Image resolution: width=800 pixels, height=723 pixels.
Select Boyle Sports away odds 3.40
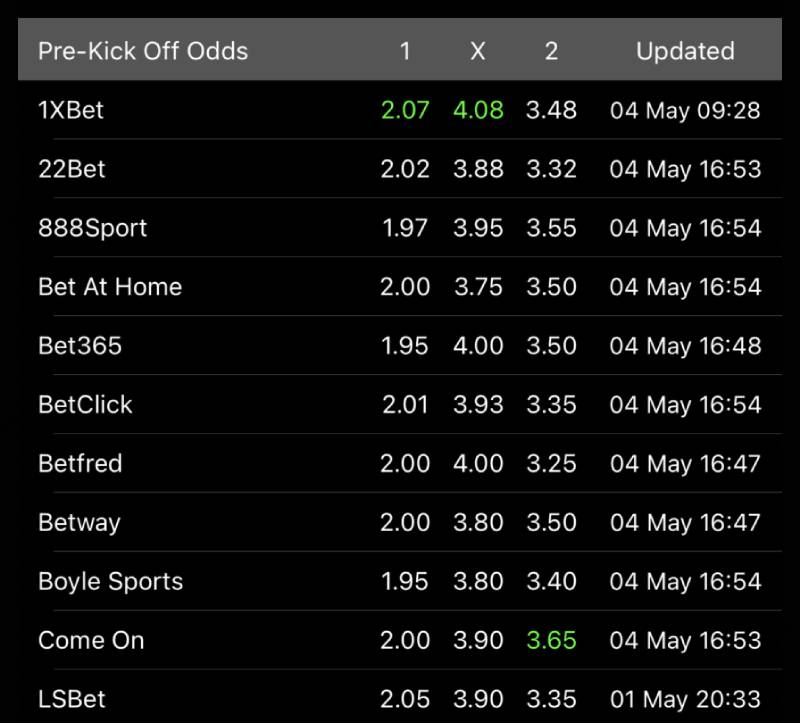pyautogui.click(x=552, y=581)
